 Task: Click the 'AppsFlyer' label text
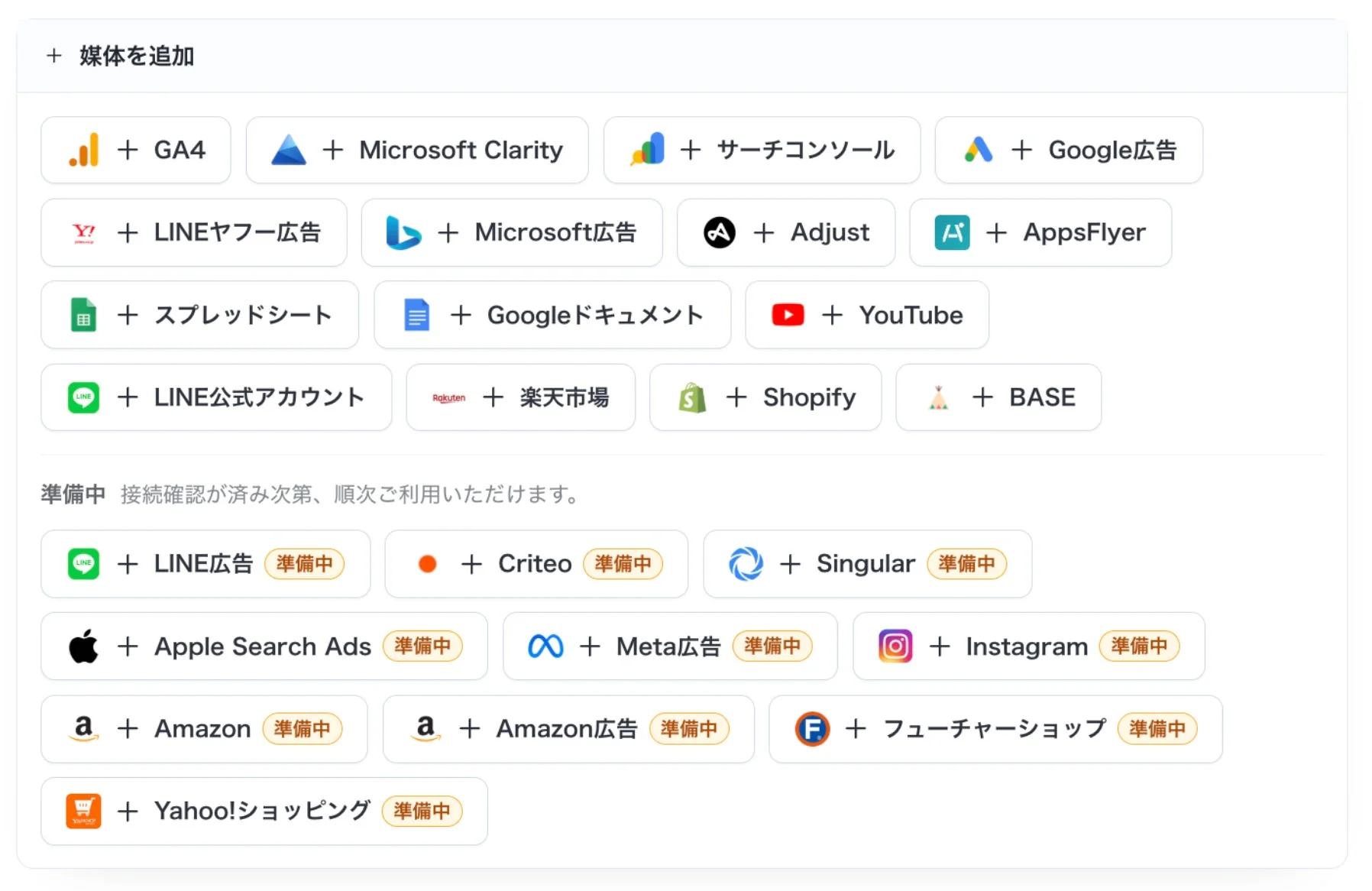click(1085, 232)
